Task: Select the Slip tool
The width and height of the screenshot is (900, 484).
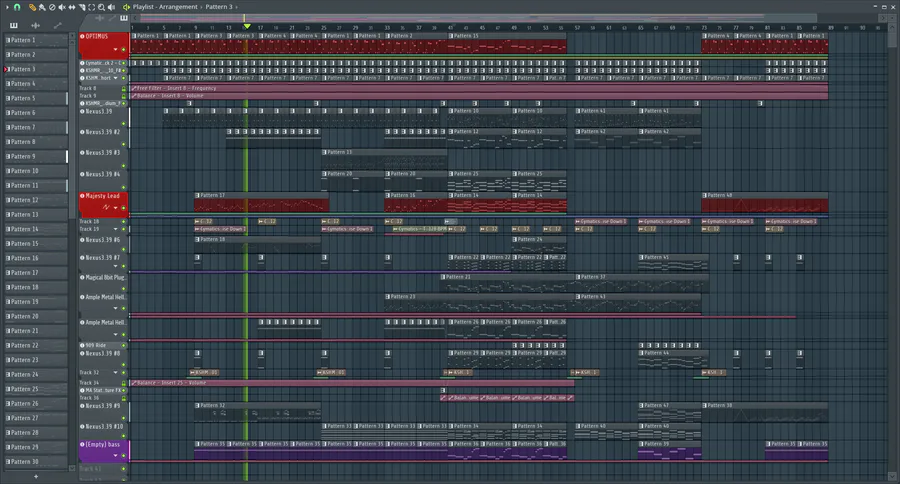Action: (x=72, y=7)
